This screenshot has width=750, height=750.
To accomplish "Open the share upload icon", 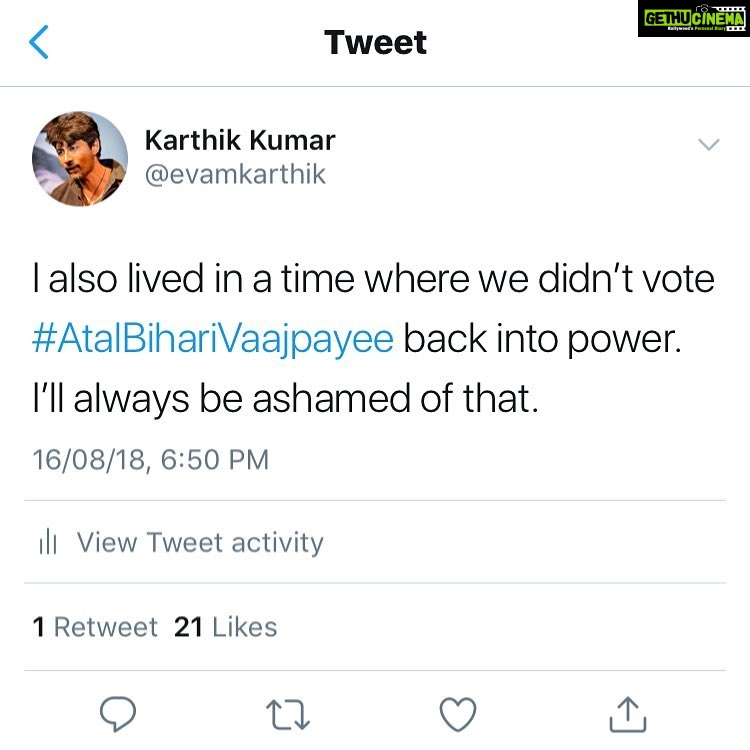I will (x=628, y=715).
